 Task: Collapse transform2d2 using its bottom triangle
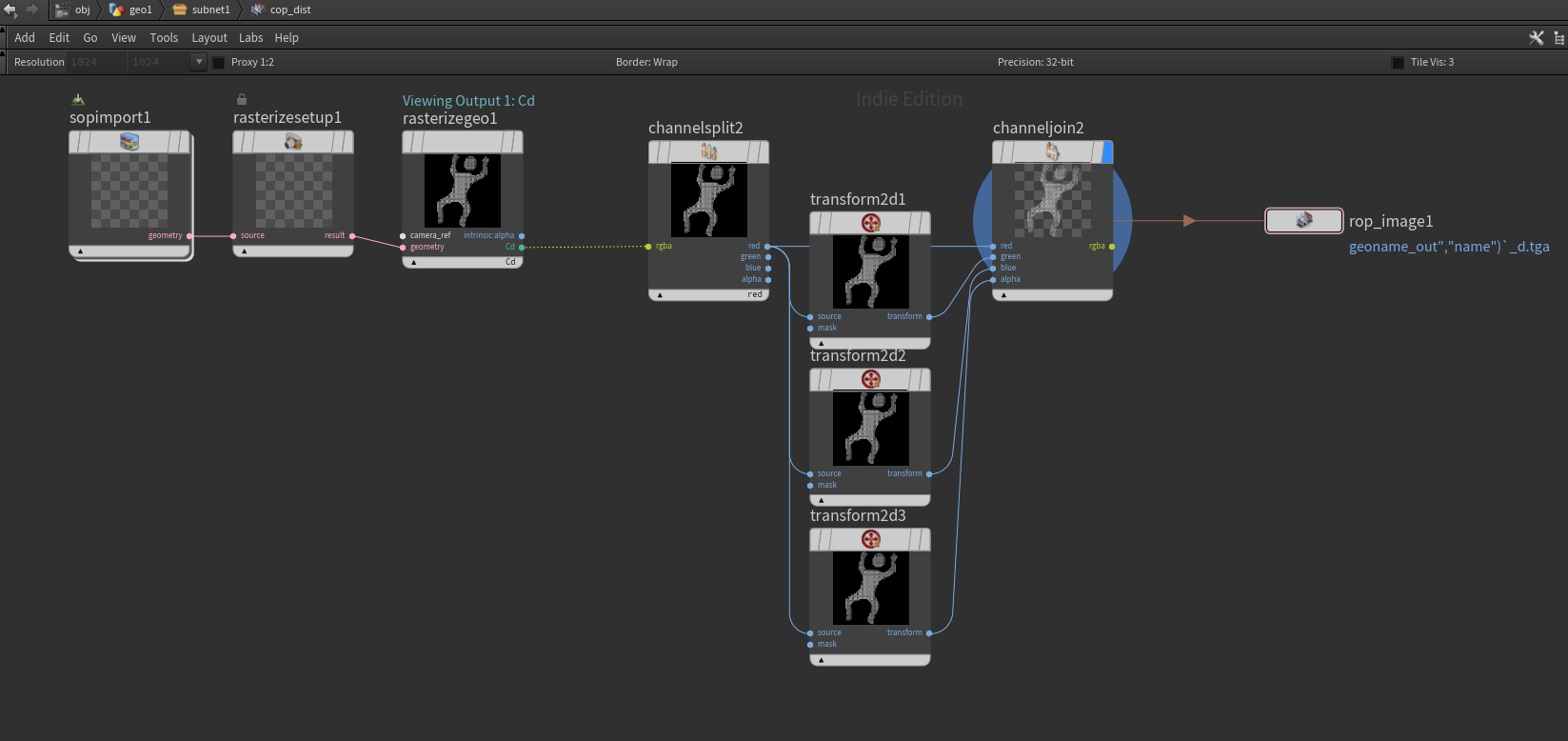point(821,500)
